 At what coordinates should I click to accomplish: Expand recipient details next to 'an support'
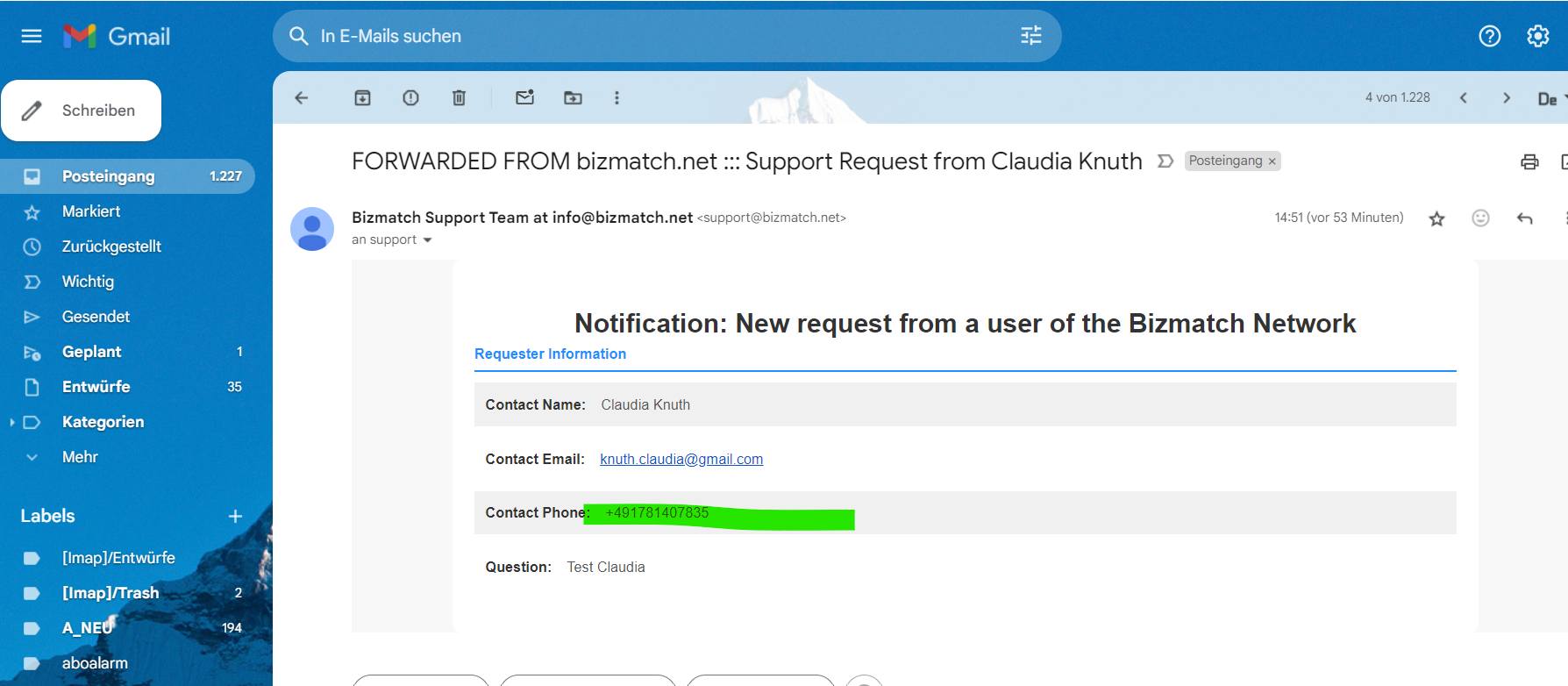tap(428, 240)
